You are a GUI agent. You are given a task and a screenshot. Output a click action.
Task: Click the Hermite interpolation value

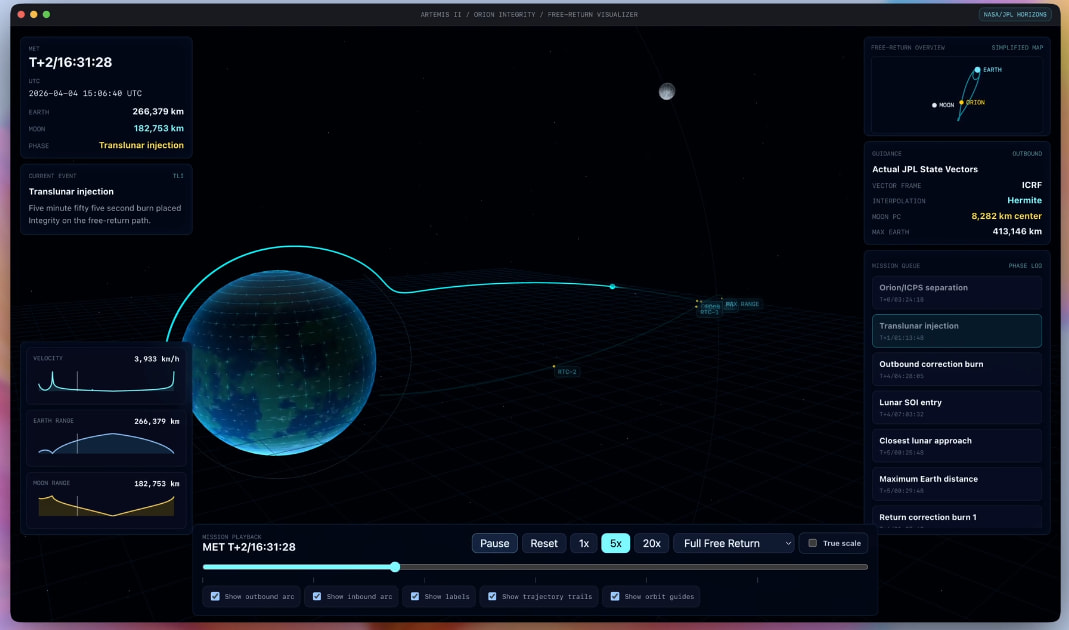1024,200
